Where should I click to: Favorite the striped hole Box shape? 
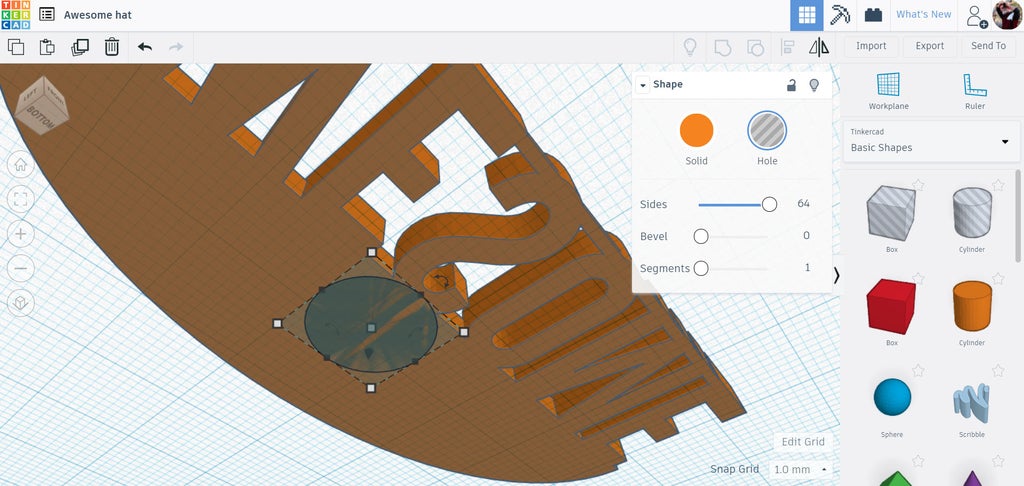pyautogui.click(x=918, y=185)
